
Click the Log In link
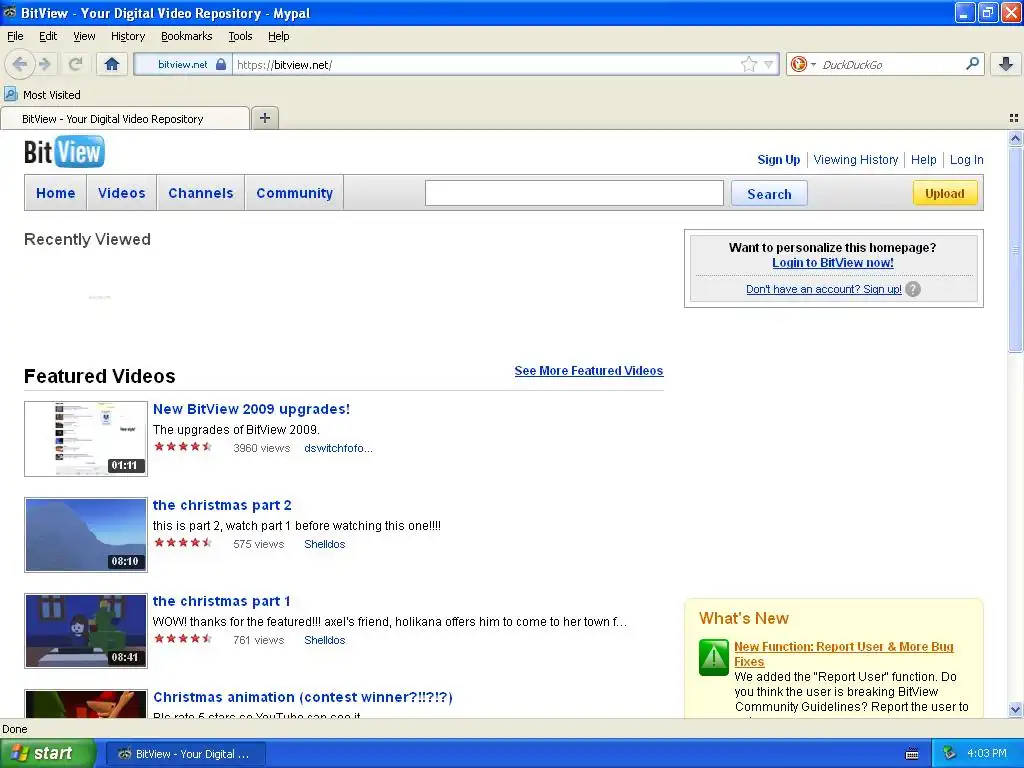pos(966,159)
